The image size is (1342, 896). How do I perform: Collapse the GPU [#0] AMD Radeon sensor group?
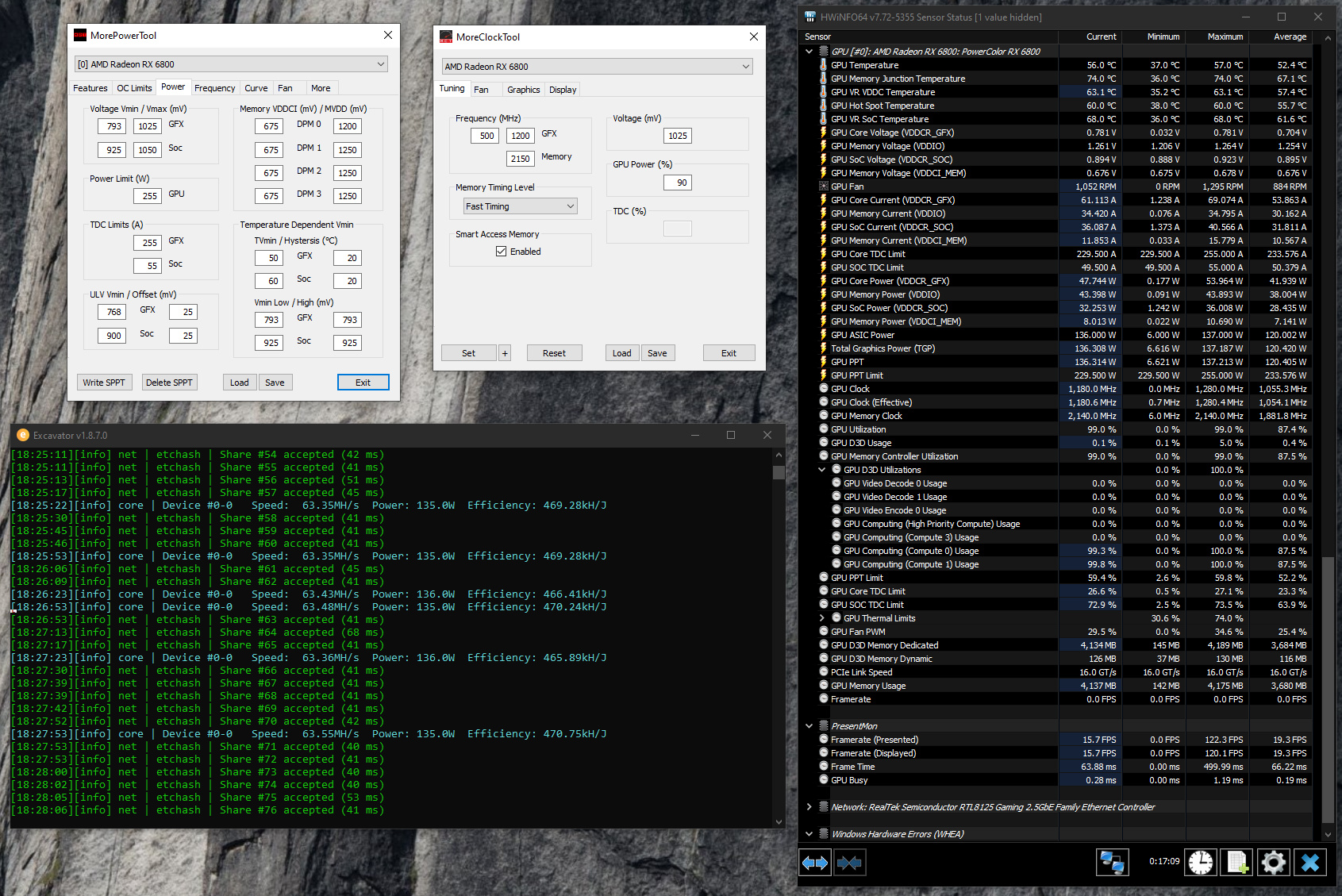(x=809, y=52)
